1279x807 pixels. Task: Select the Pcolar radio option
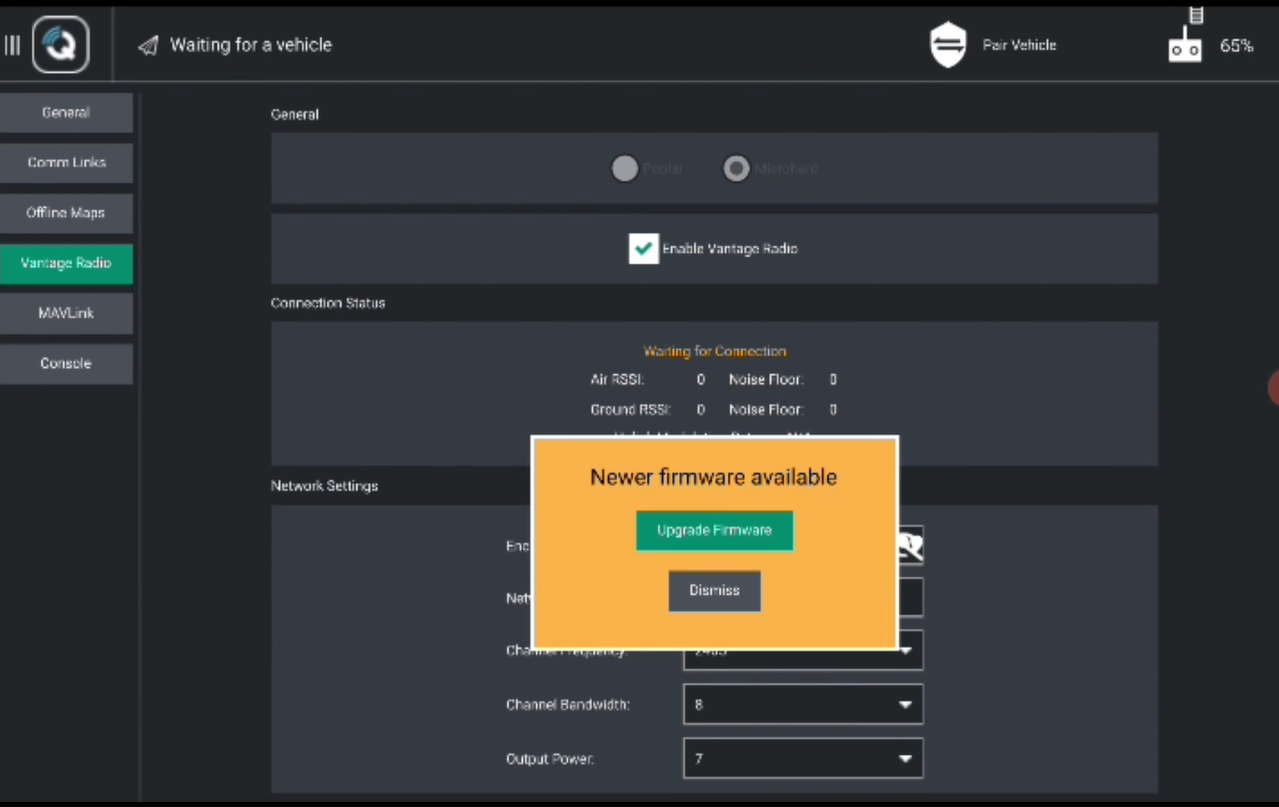625,169
